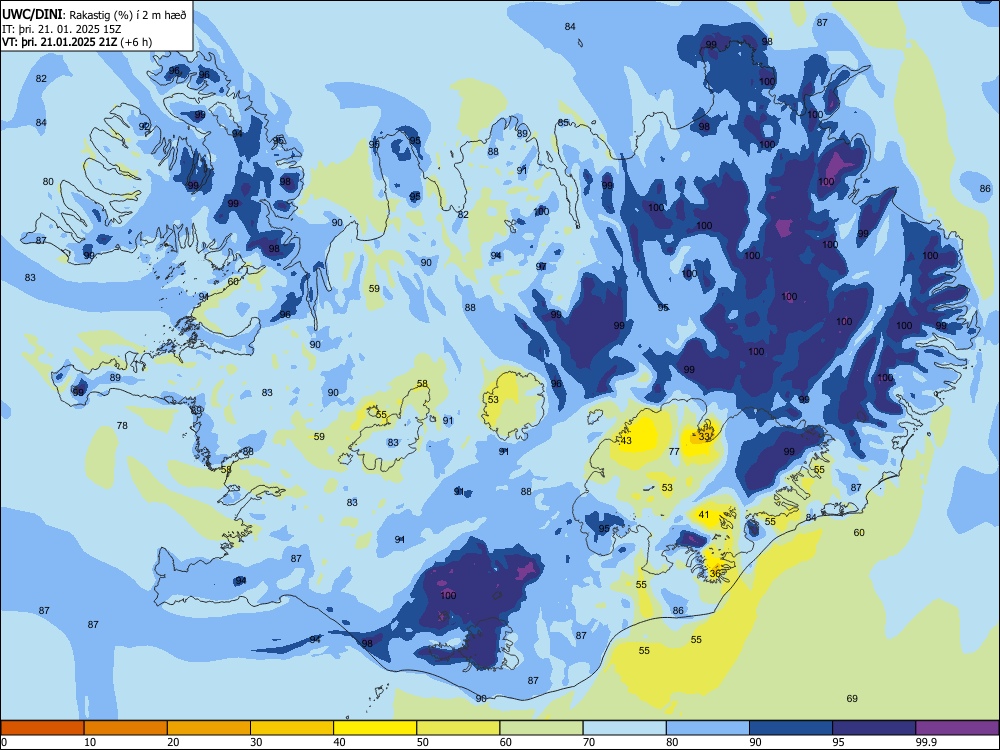Click the 40–50 bright yellow legend swatch
This screenshot has height=750, width=1000.
375,728
